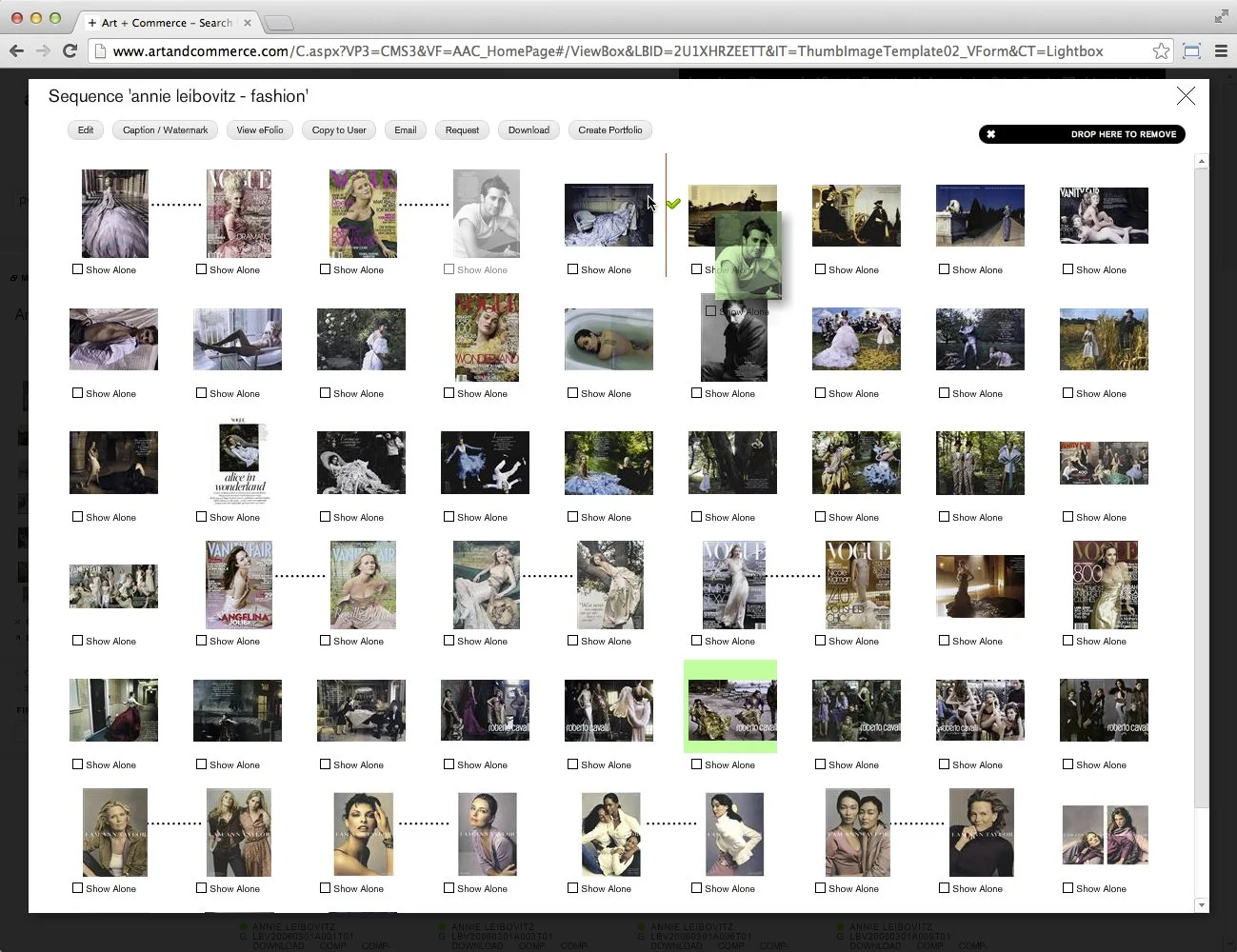Image resolution: width=1237 pixels, height=952 pixels.
Task: Click the screen cast icon next to the star
Action: click(x=1191, y=51)
